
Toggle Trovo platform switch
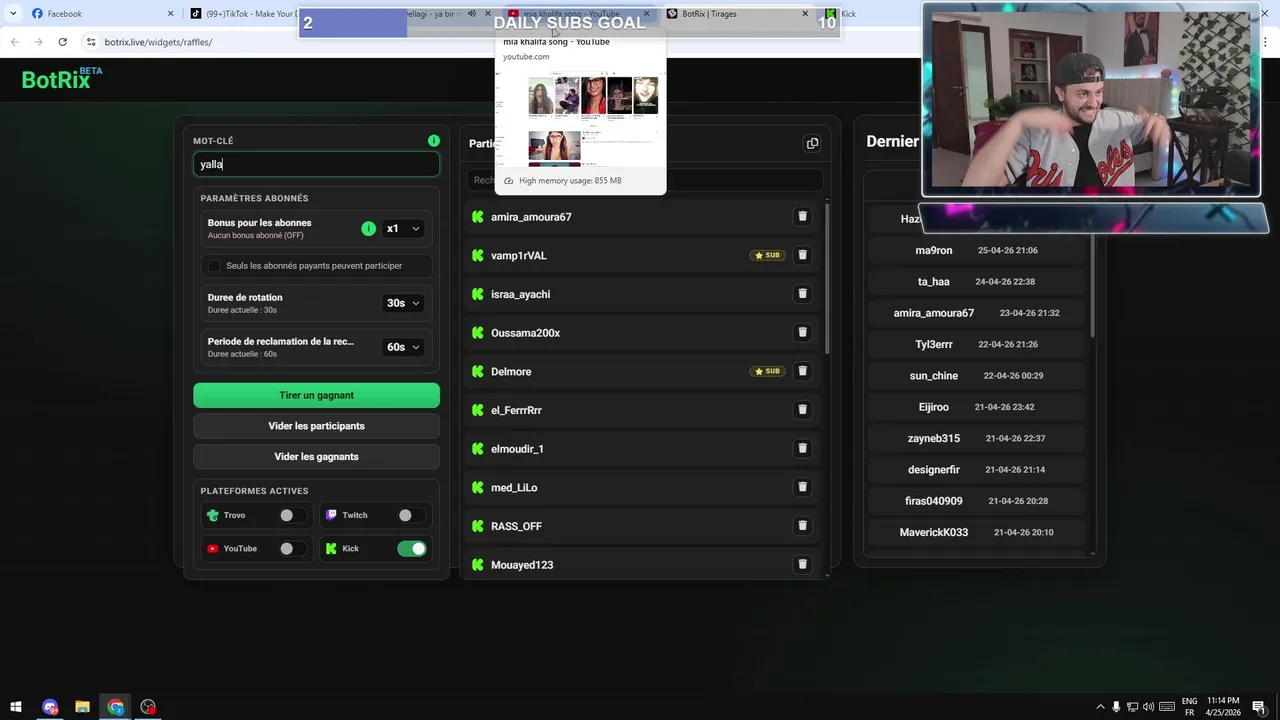point(292,515)
